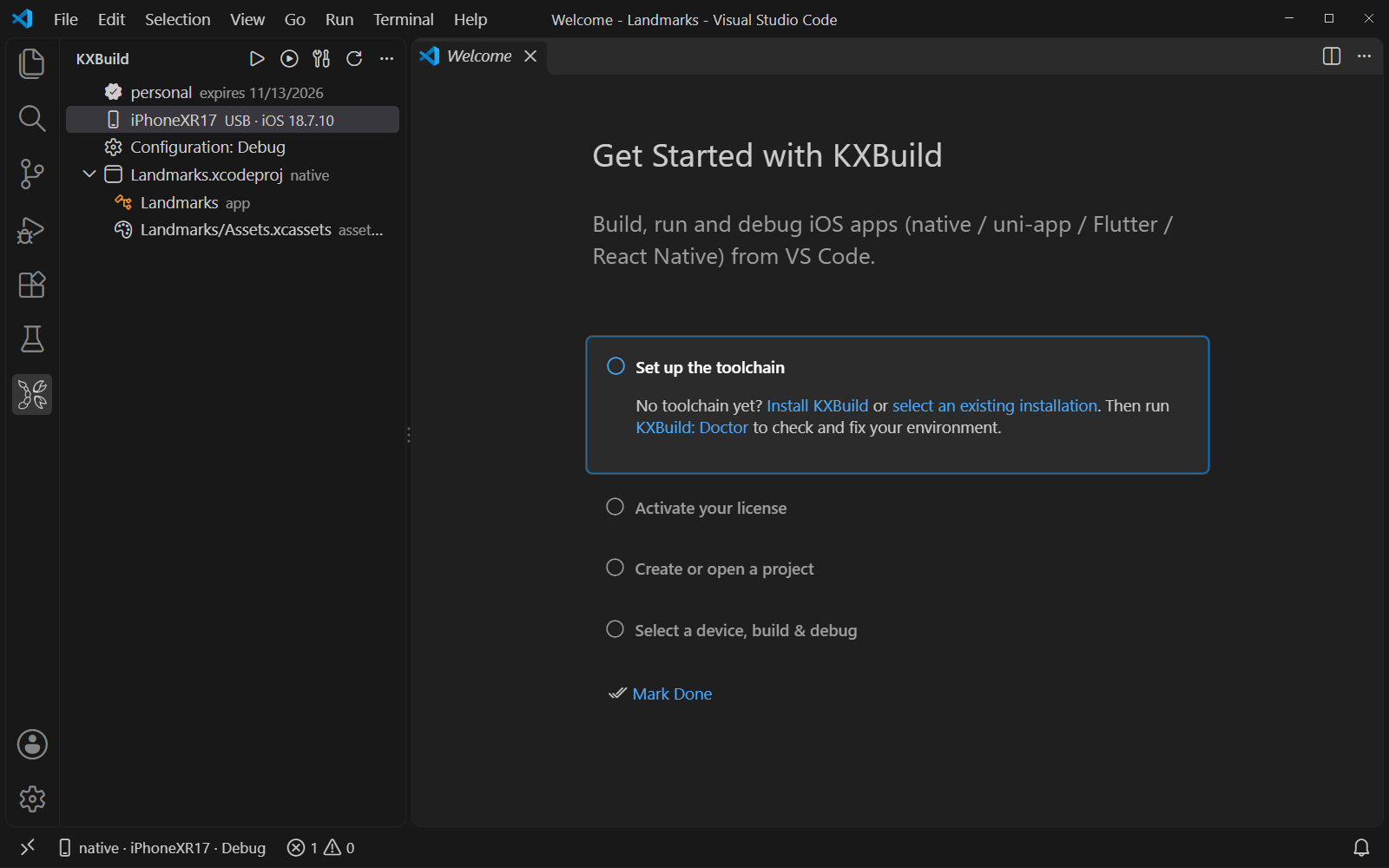Click 'native · iPhoneXR17 · Debug' in status bar
1389x868 pixels.
(x=162, y=848)
